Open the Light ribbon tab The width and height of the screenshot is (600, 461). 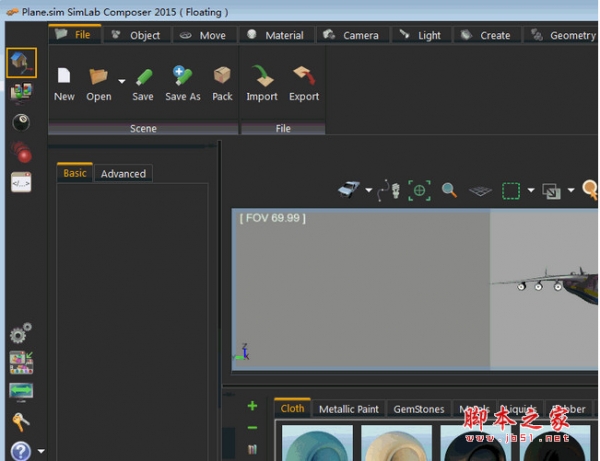pos(421,36)
